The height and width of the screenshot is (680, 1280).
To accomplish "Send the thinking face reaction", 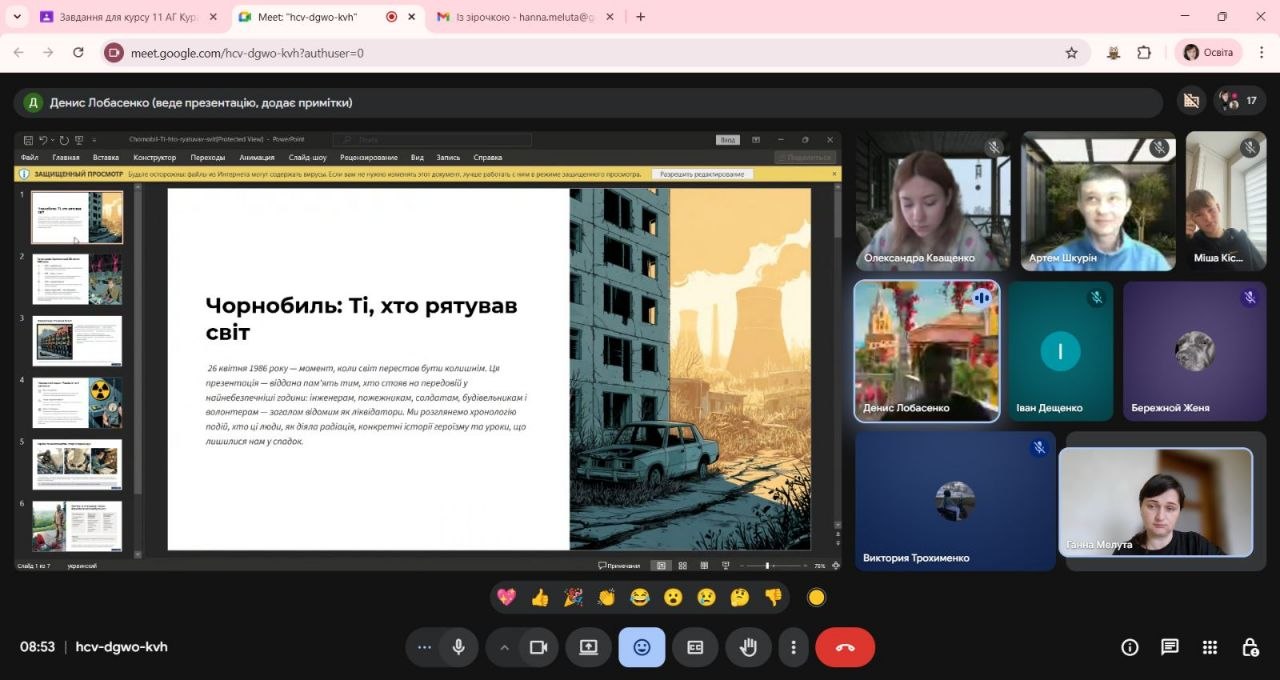I will 740,597.
